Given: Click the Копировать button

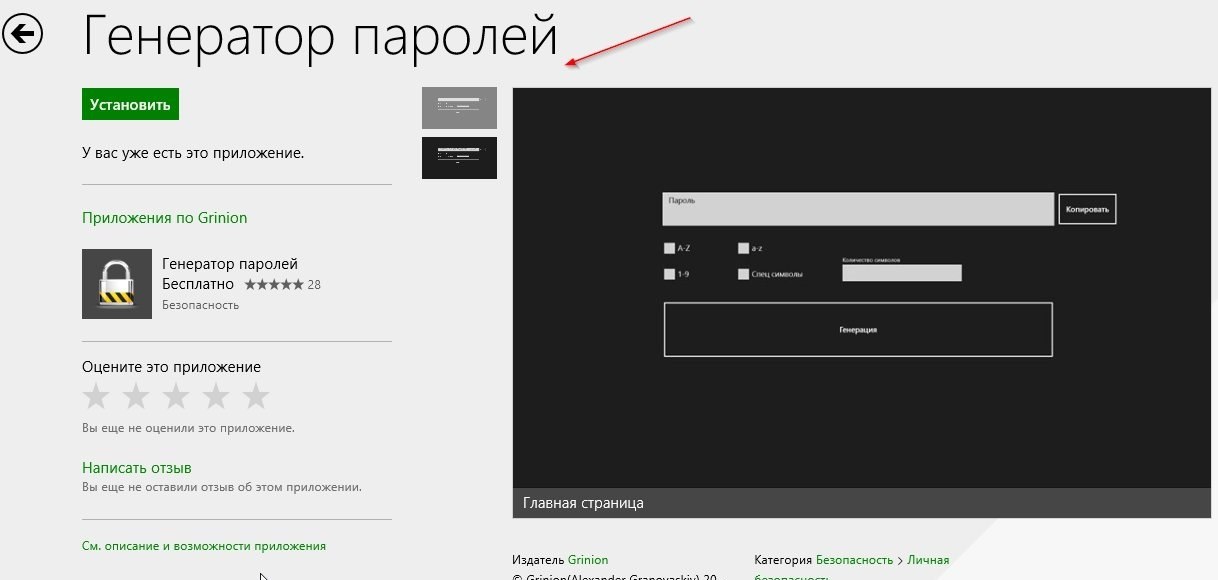Looking at the screenshot, I should click(1087, 209).
